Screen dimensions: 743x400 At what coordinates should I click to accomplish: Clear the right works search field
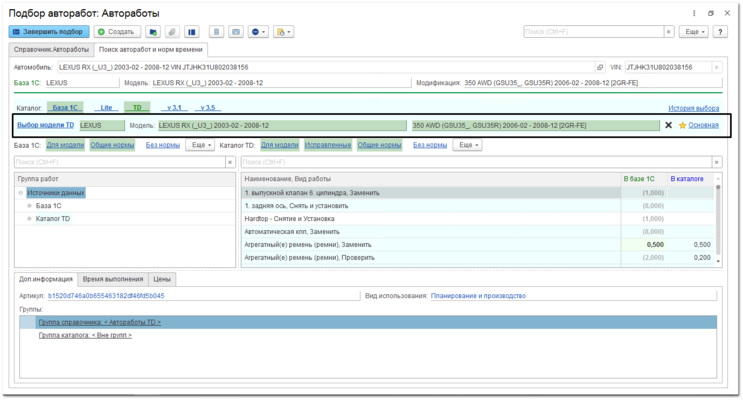(716, 162)
